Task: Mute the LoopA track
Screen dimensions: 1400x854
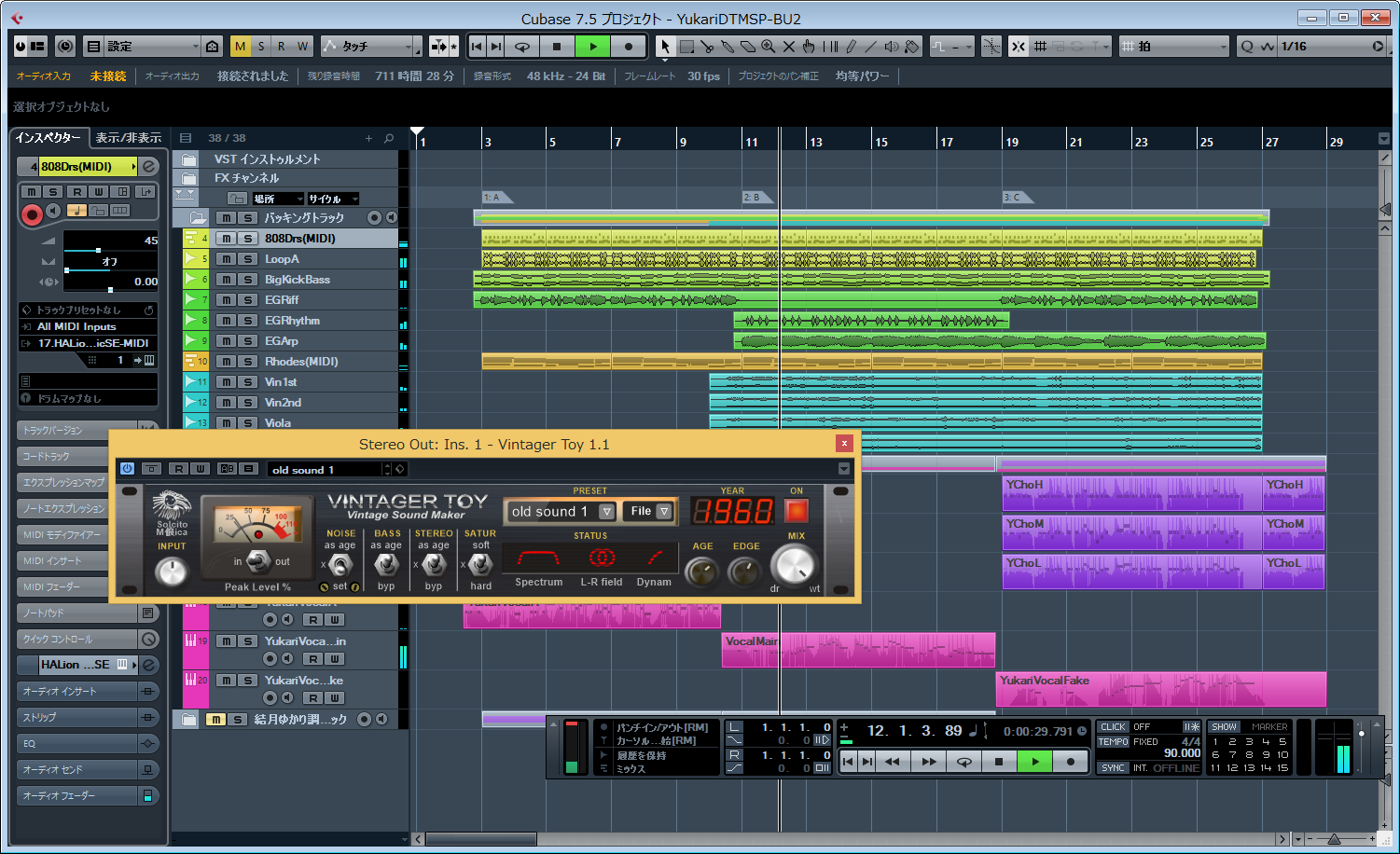Action: [226, 259]
